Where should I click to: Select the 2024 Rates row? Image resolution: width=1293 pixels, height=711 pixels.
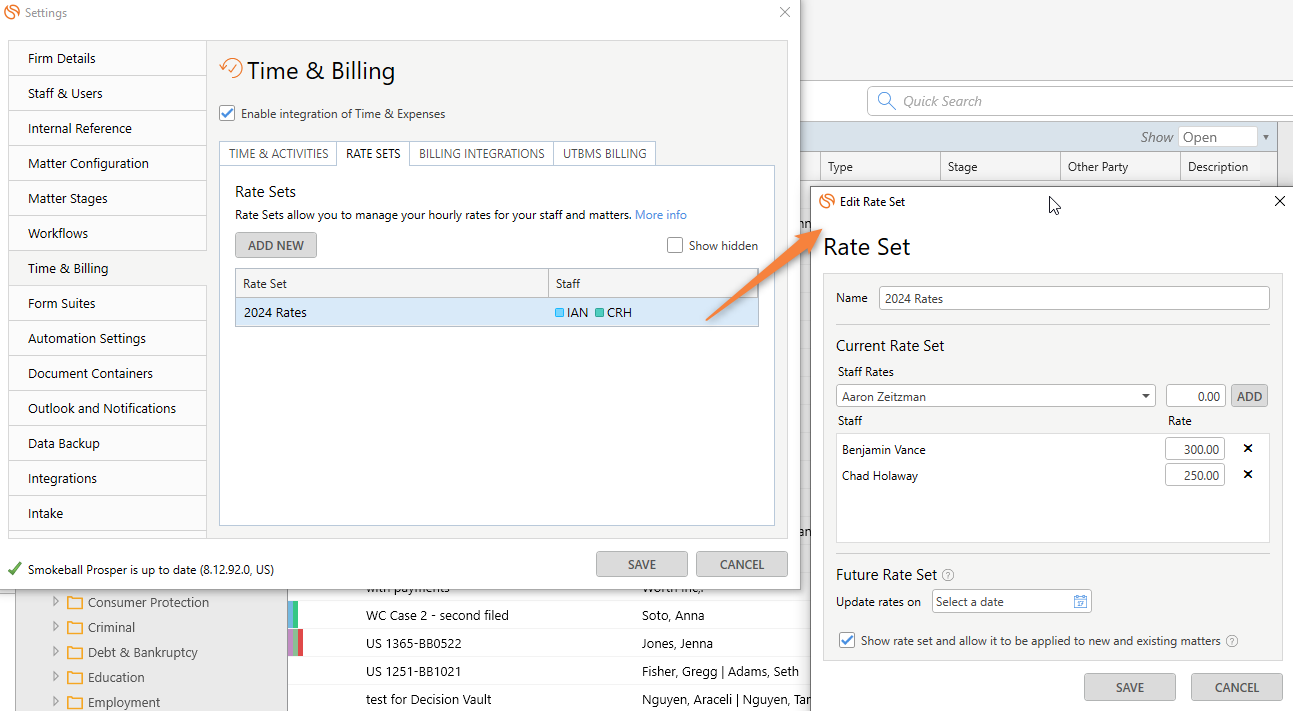tap(497, 313)
